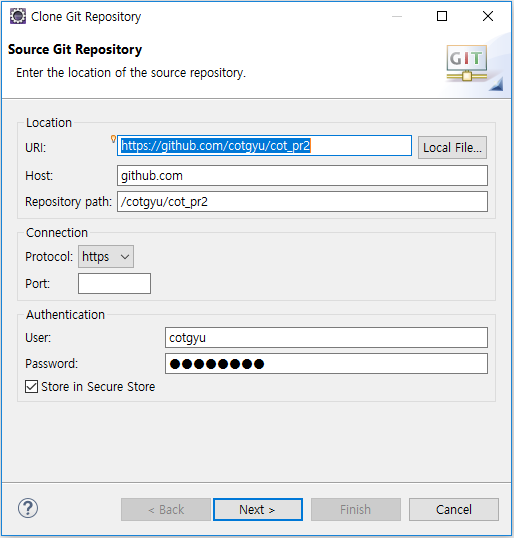Click the "Enter the location of the source repository." text

[x=131, y=73]
